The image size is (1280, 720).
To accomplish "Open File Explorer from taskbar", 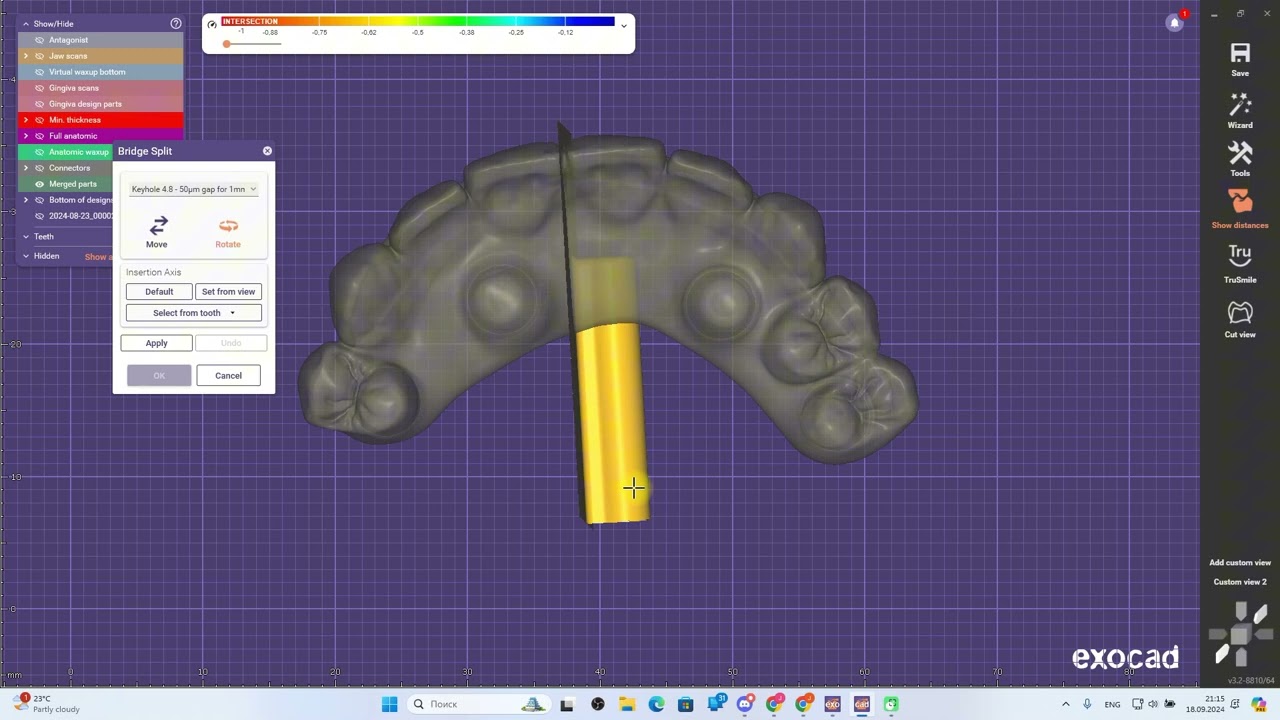I will point(627,704).
